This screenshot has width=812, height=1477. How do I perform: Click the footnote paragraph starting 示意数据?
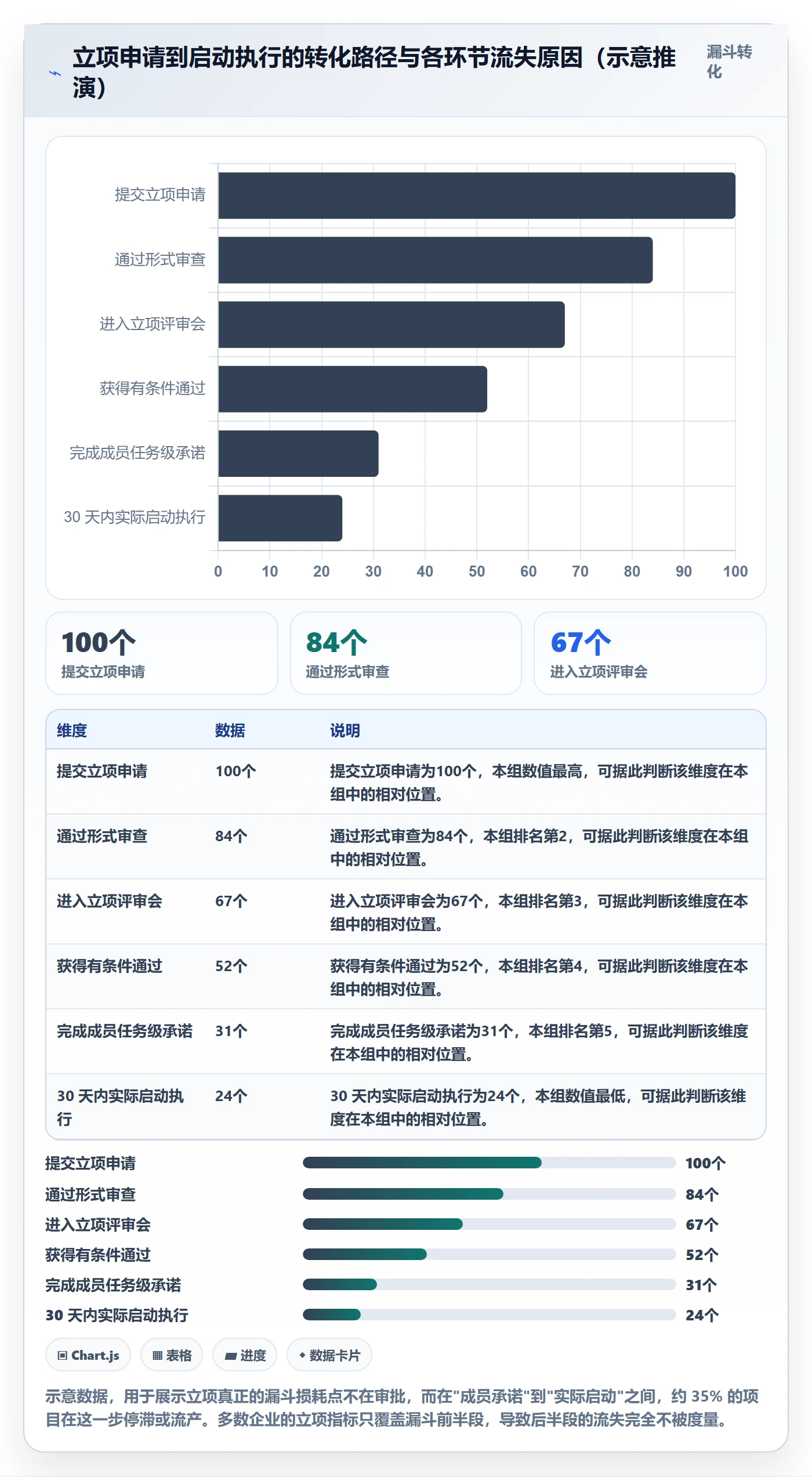click(403, 1408)
